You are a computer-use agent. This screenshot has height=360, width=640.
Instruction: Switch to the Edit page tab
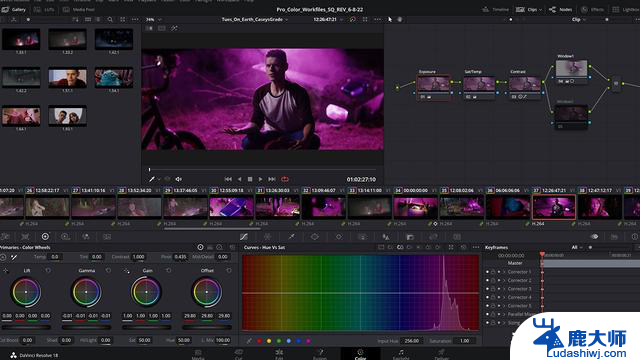coord(279,354)
